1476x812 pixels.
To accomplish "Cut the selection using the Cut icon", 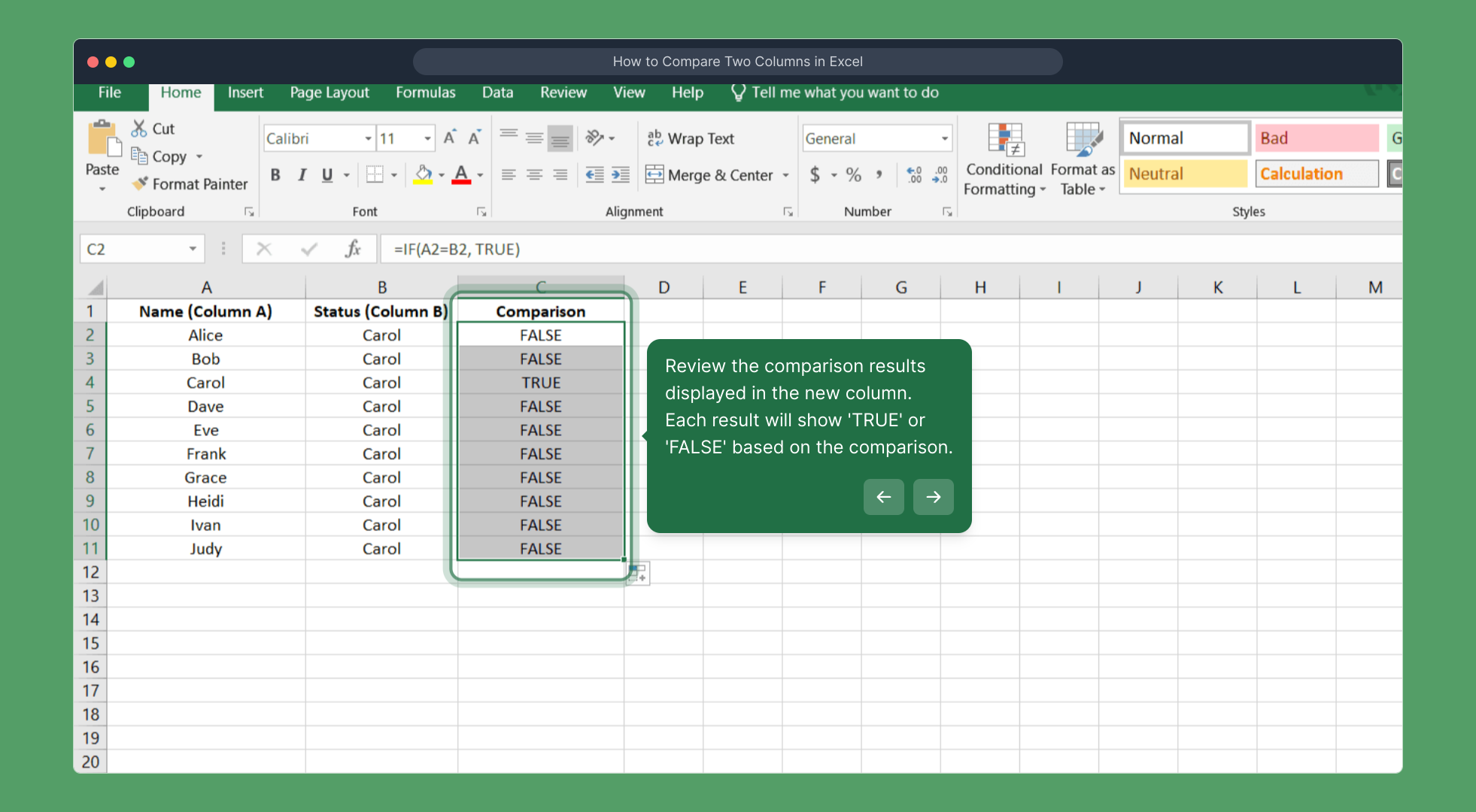I will point(139,128).
